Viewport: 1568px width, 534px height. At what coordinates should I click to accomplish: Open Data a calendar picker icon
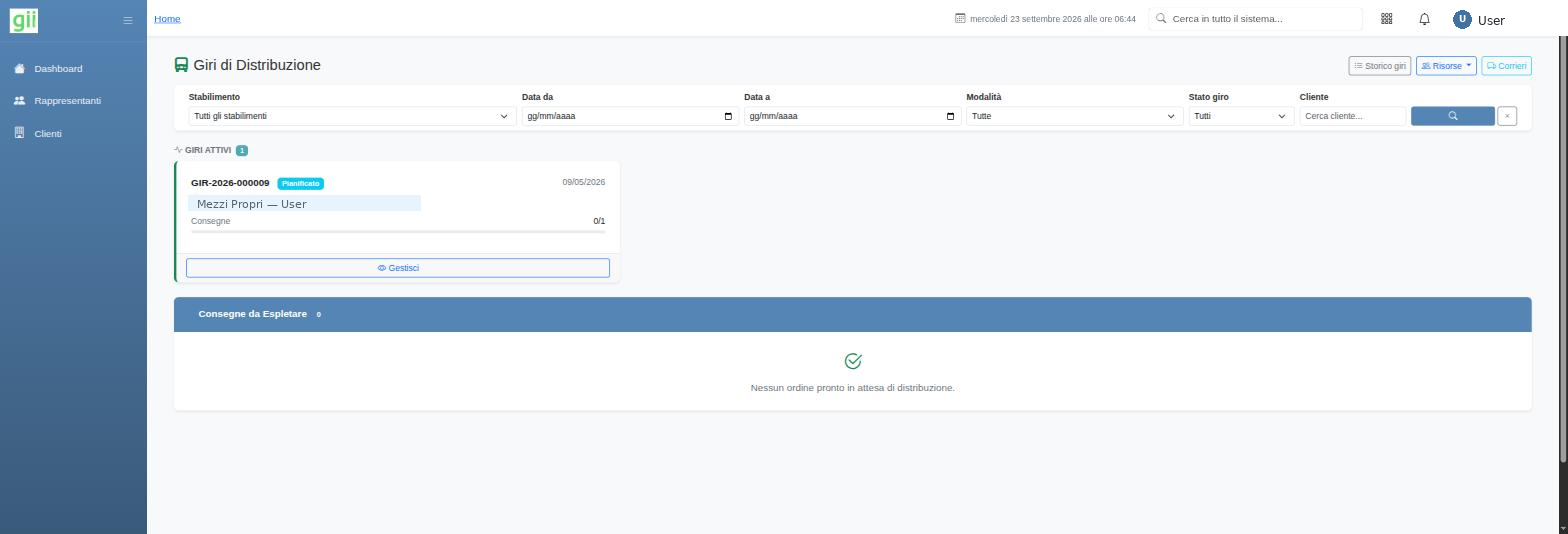tap(950, 116)
